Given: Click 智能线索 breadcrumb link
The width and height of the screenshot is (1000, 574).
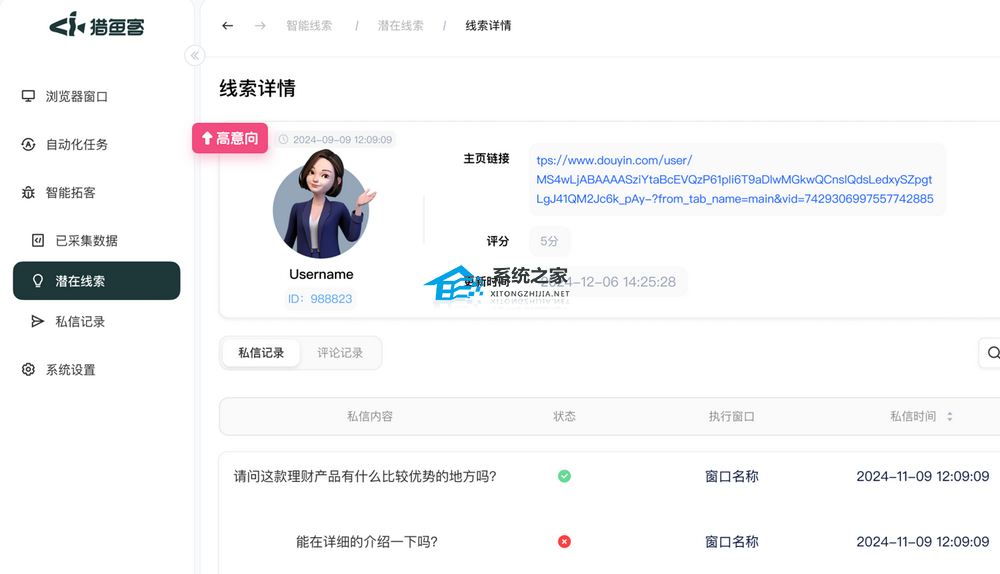Looking at the screenshot, I should point(309,26).
